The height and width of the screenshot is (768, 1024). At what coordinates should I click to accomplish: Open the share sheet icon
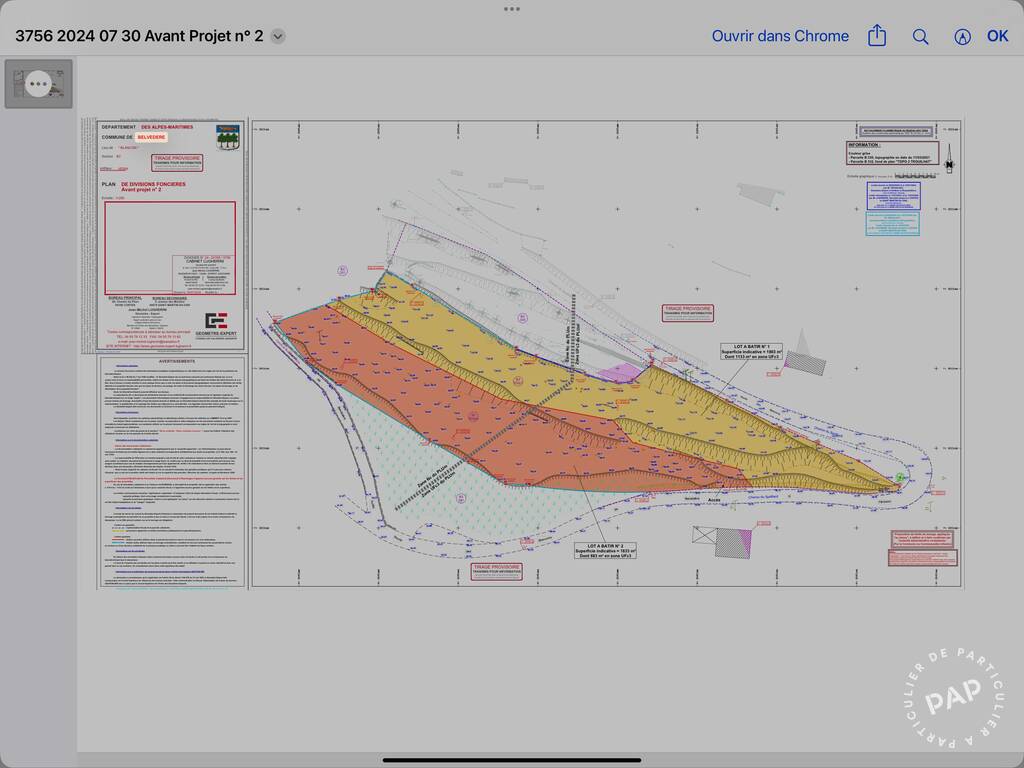coord(877,35)
